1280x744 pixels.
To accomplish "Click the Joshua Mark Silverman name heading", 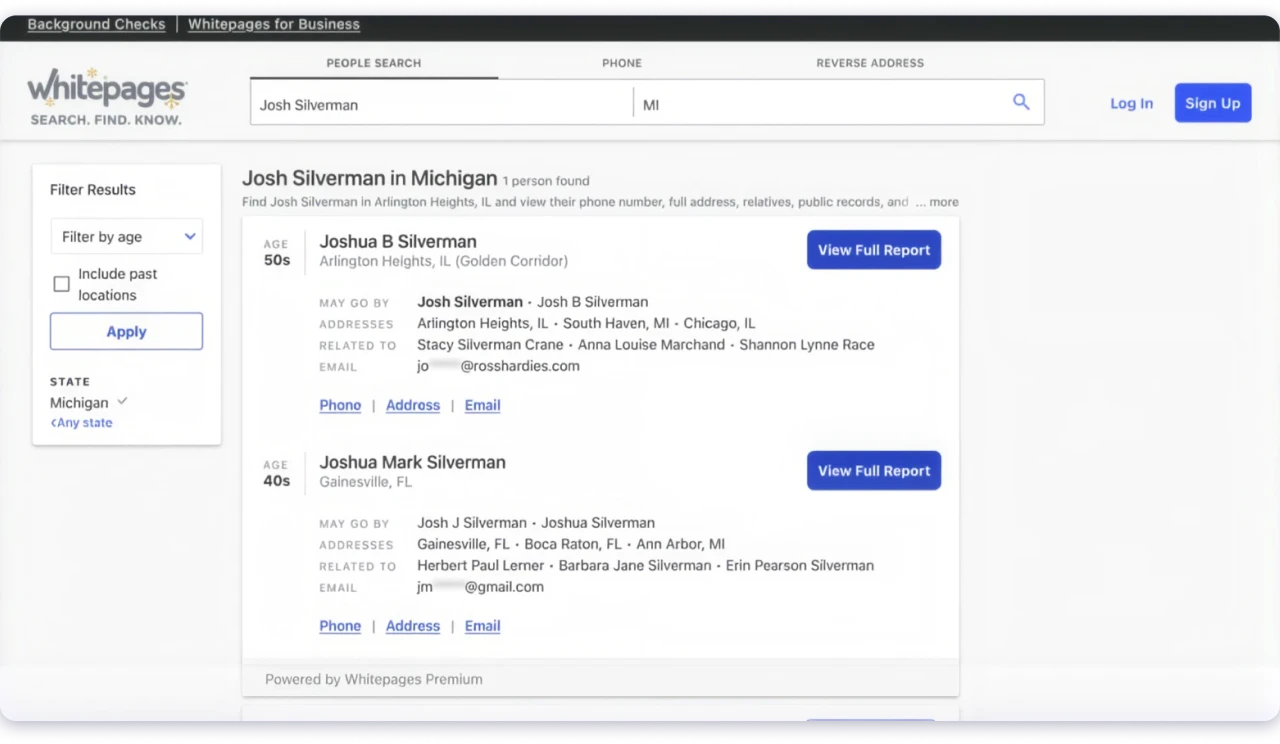I will coord(412,462).
